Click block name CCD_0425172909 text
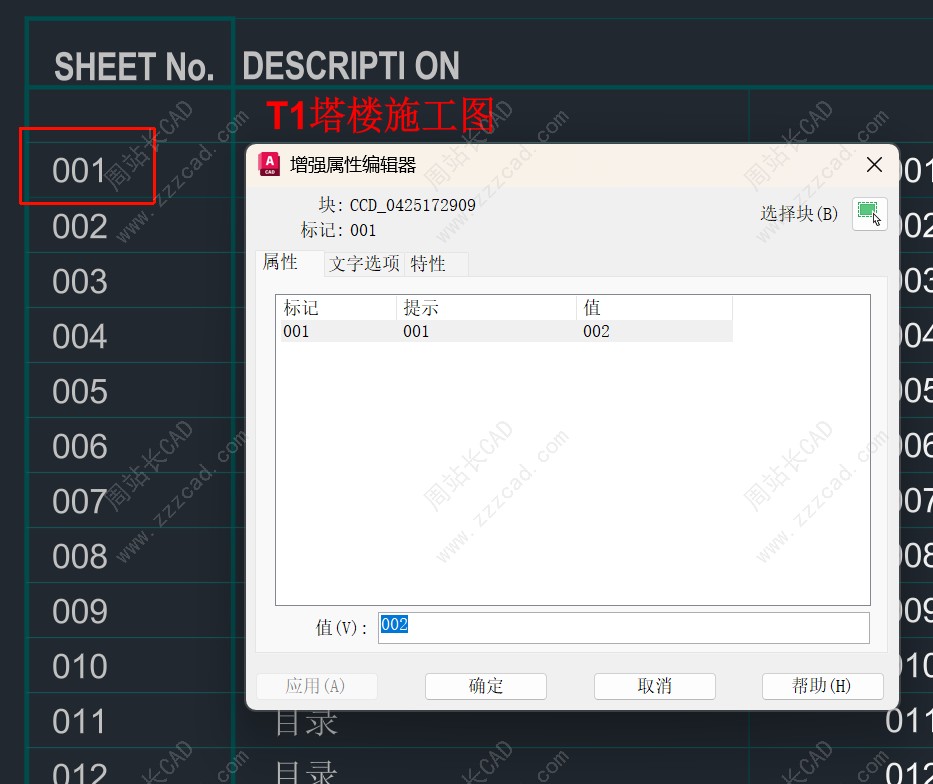 [412, 205]
